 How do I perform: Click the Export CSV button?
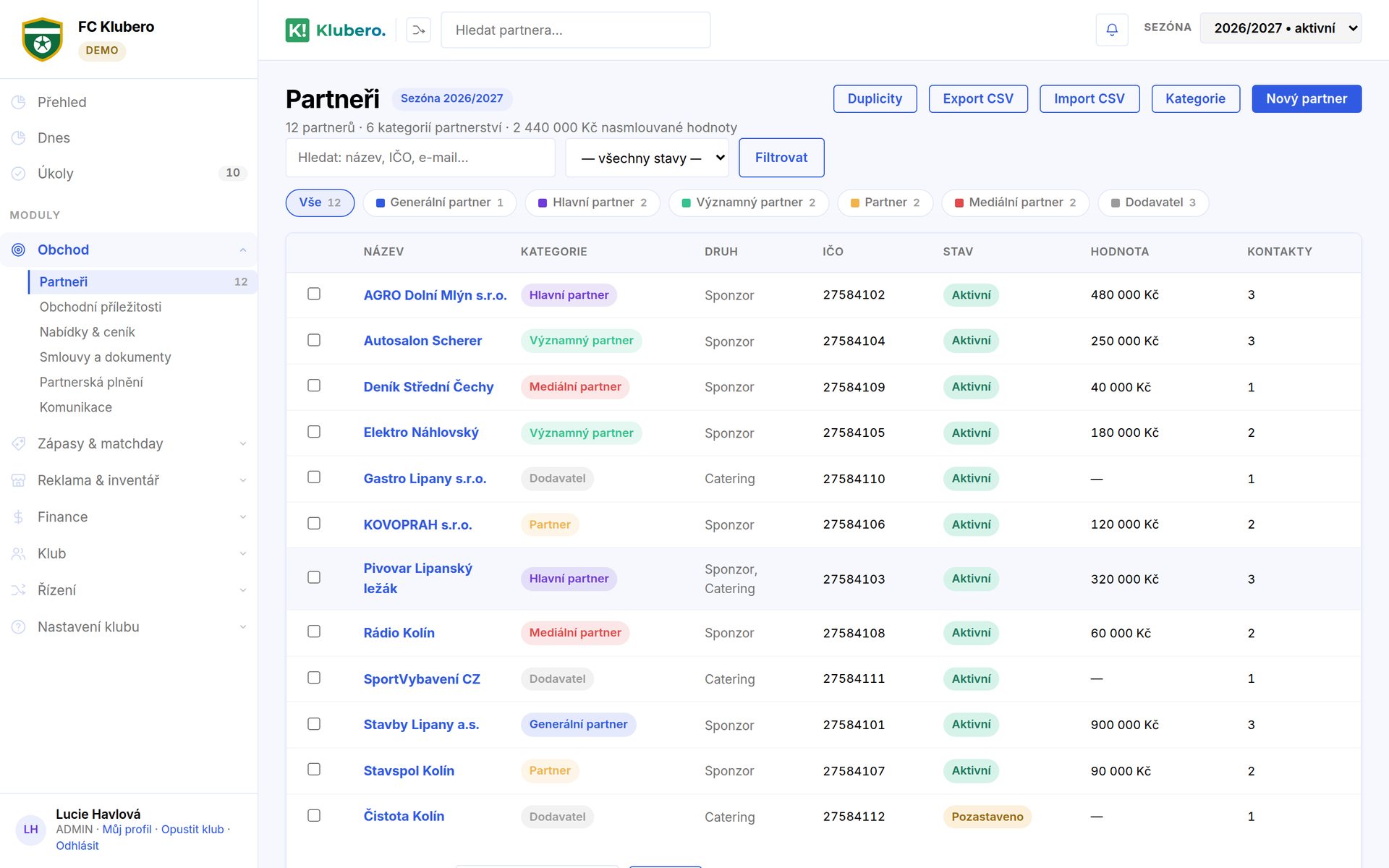[978, 99]
